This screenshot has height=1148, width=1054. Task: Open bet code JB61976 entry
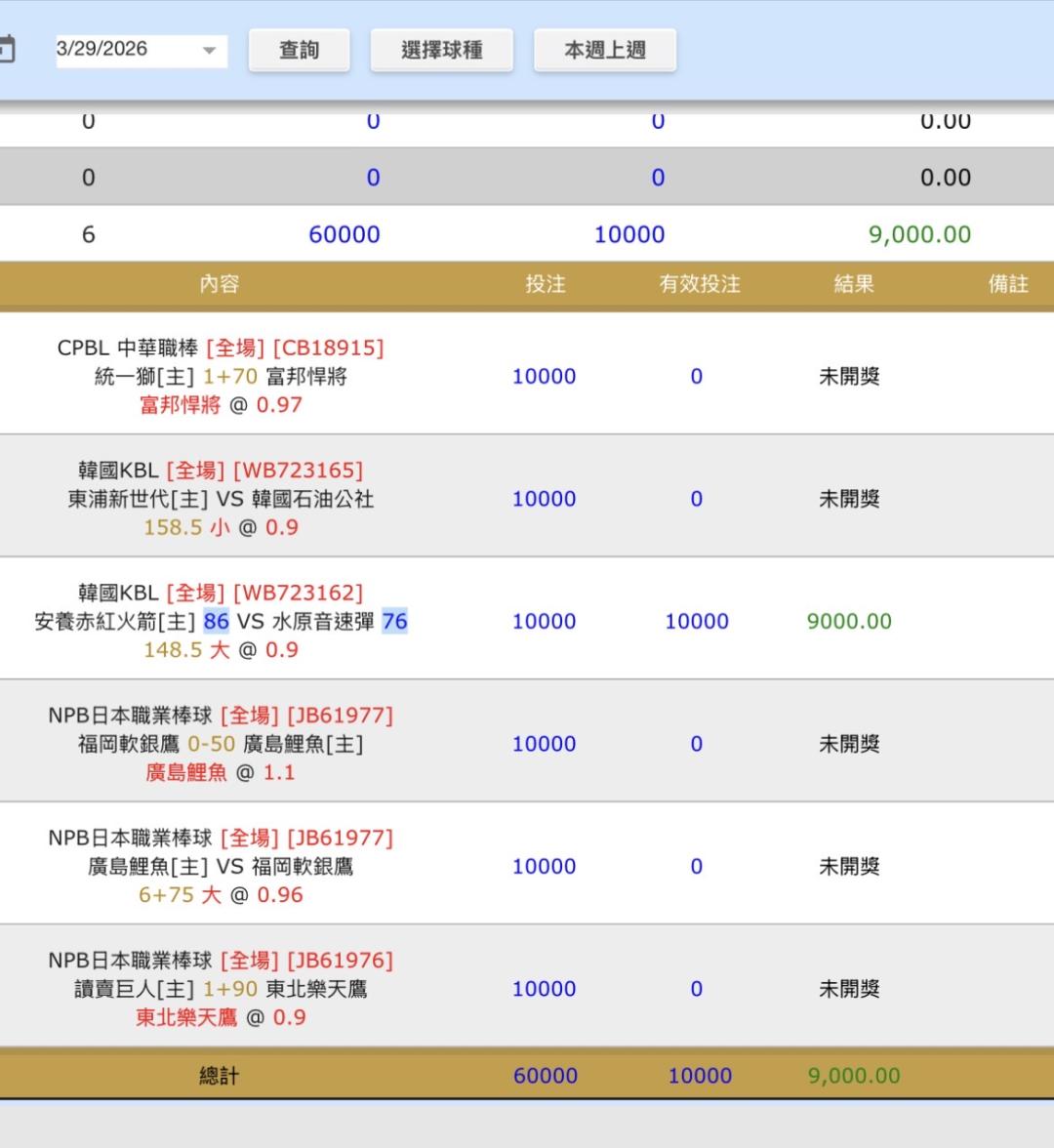340,961
